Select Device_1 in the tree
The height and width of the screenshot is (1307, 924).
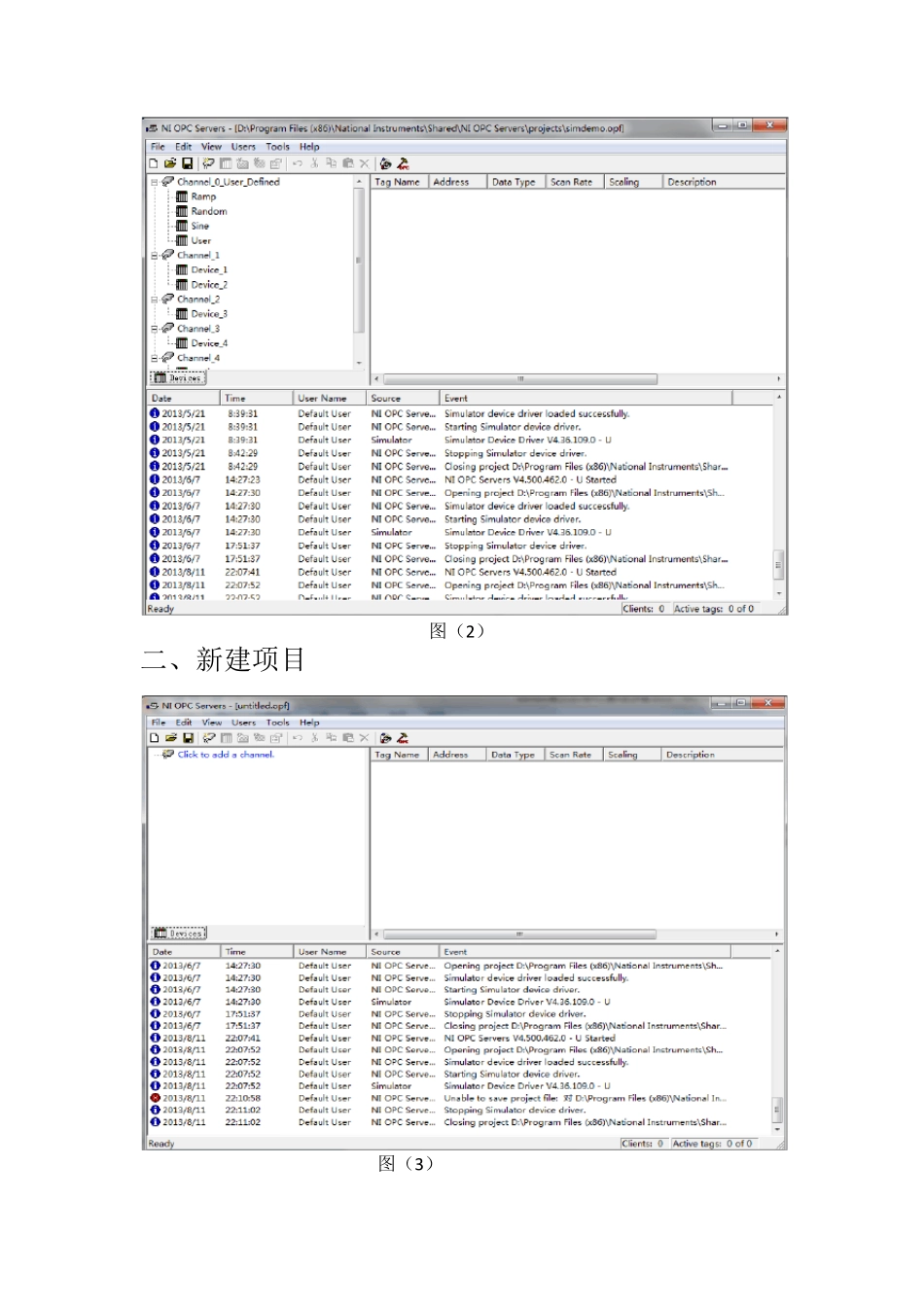pos(209,269)
